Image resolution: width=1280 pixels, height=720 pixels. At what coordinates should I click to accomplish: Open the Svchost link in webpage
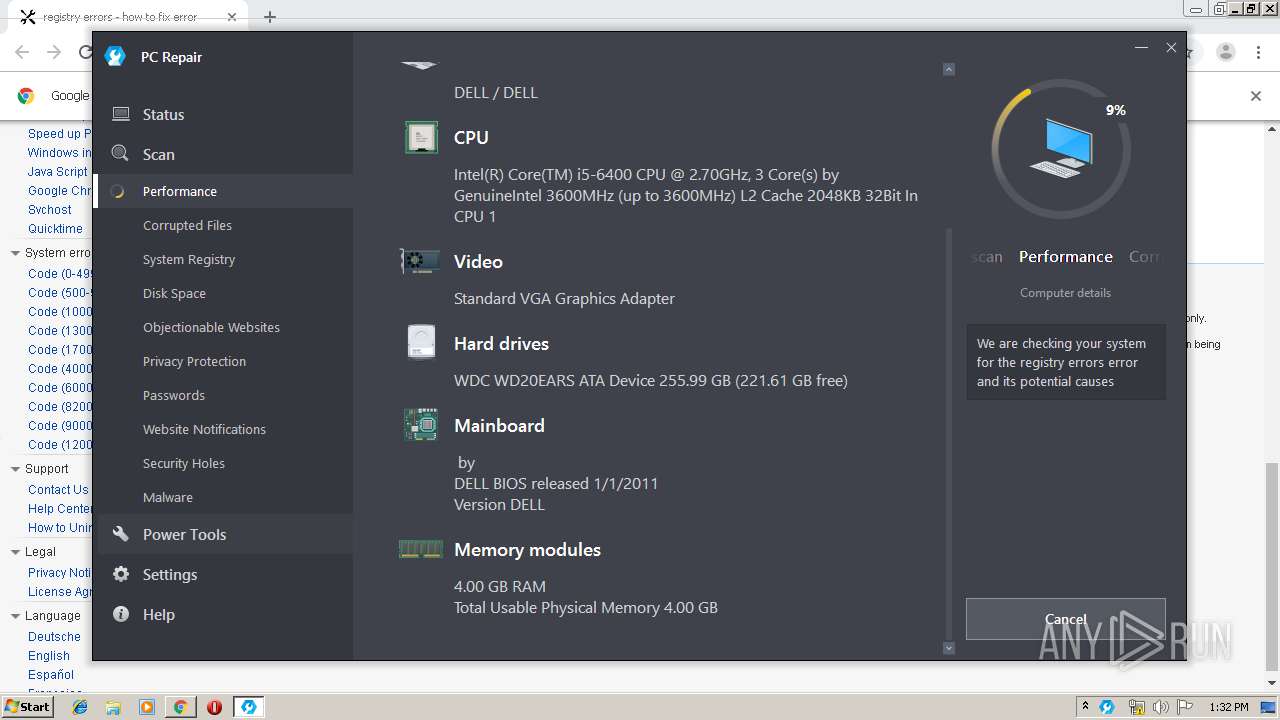50,210
